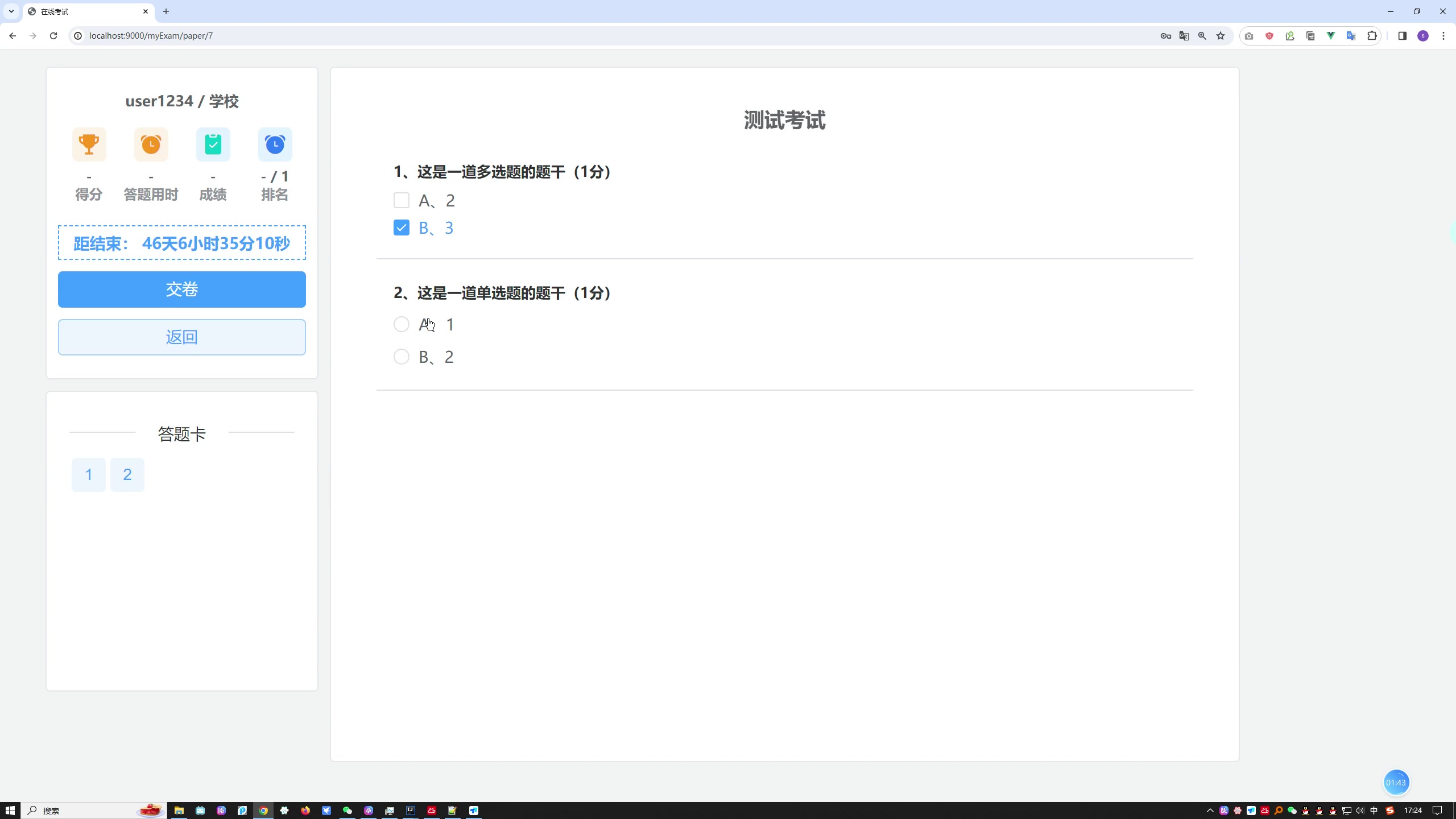Image resolution: width=1456 pixels, height=819 pixels.
Task: Open File Explorer from the taskbar
Action: pos(179,810)
